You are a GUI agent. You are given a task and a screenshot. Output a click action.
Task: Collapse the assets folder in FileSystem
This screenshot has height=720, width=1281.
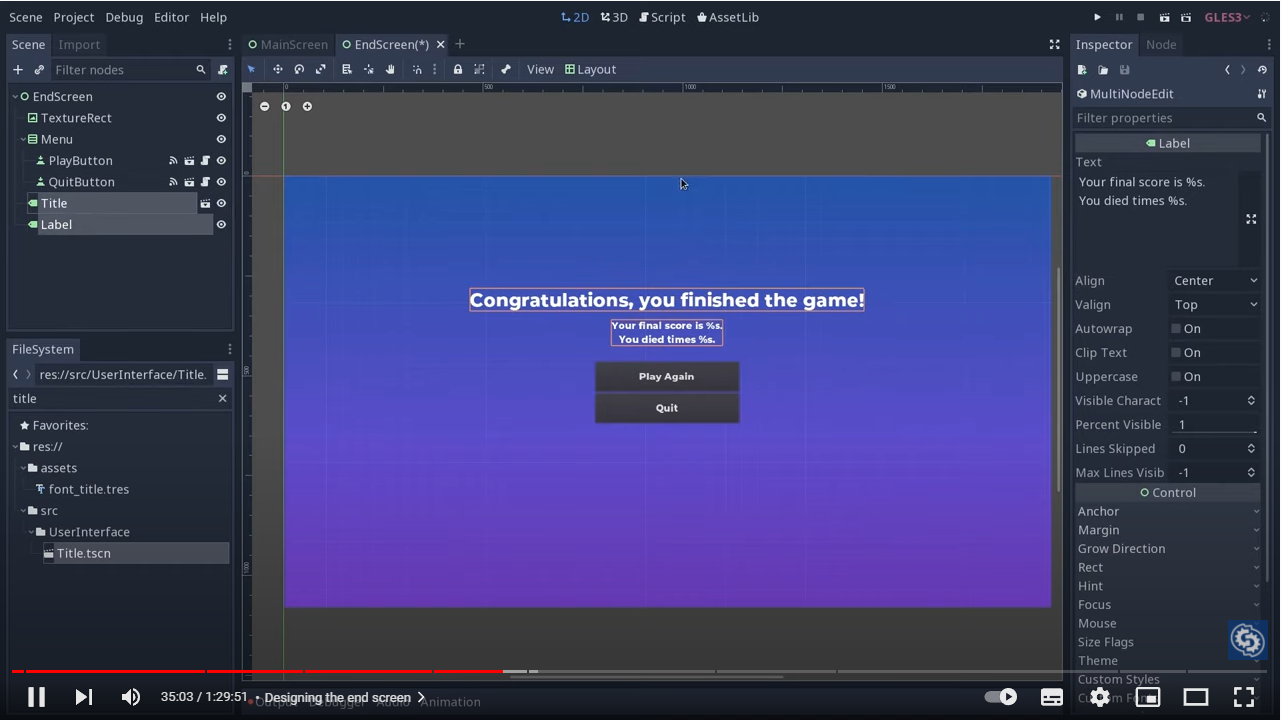point(23,468)
